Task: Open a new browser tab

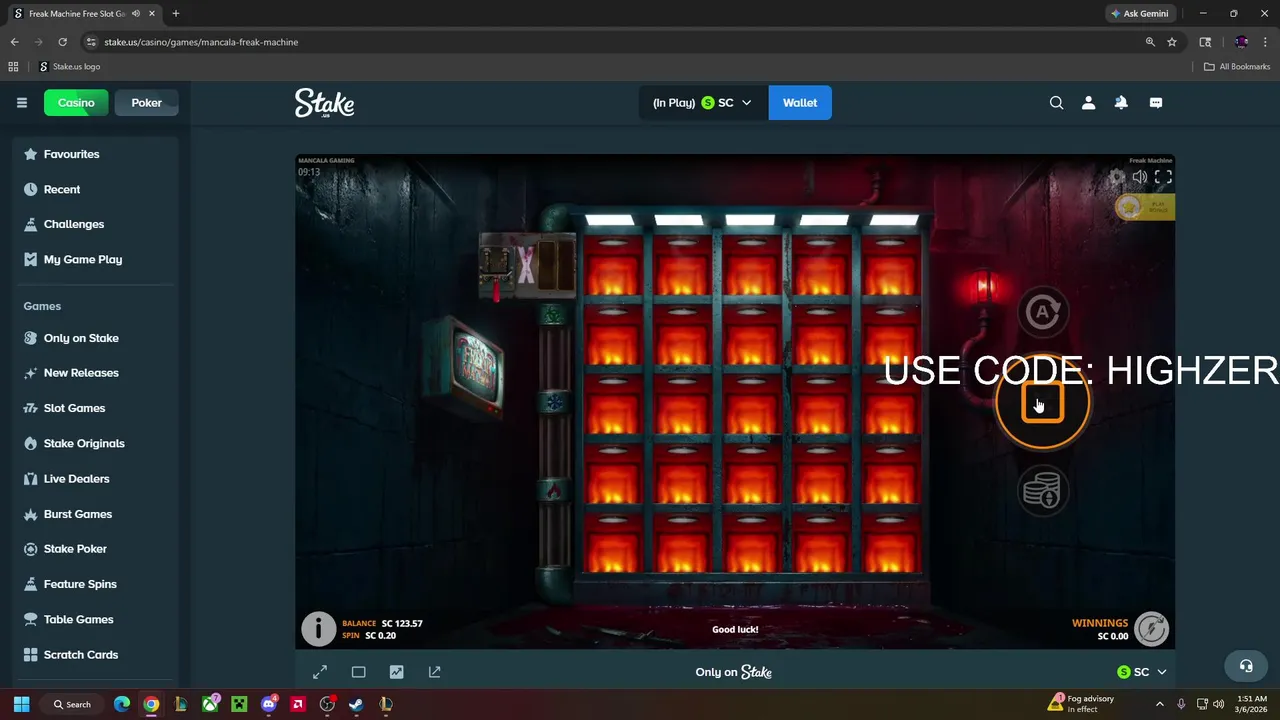Action: tap(176, 14)
